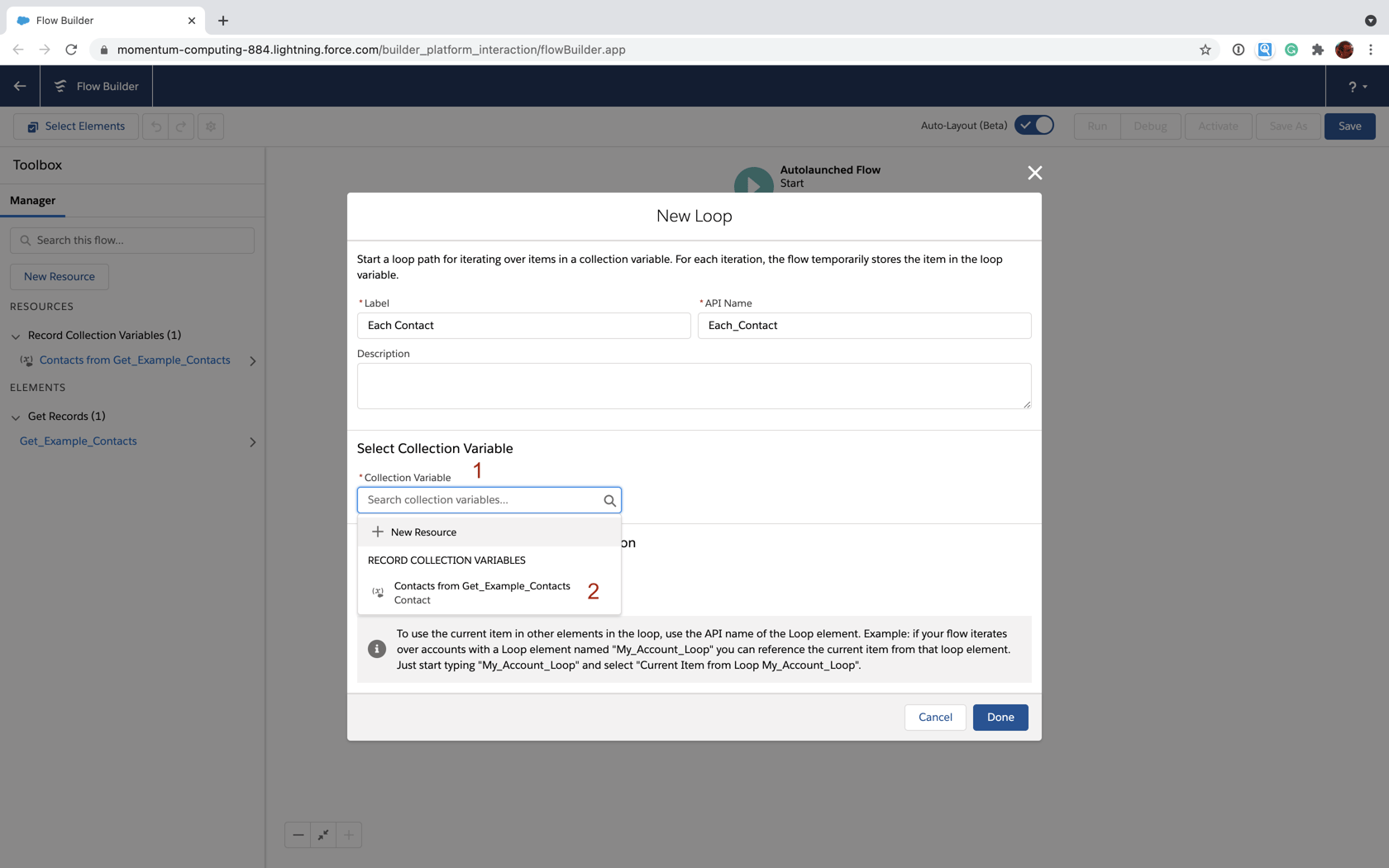Click the back arrow to exit Flow Builder

(x=20, y=86)
